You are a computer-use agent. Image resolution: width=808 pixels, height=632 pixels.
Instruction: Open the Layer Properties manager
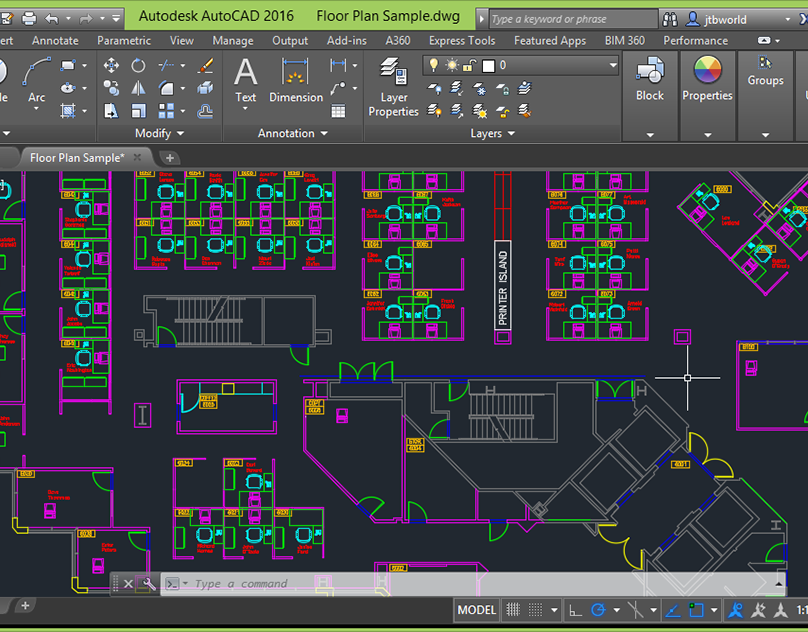393,85
